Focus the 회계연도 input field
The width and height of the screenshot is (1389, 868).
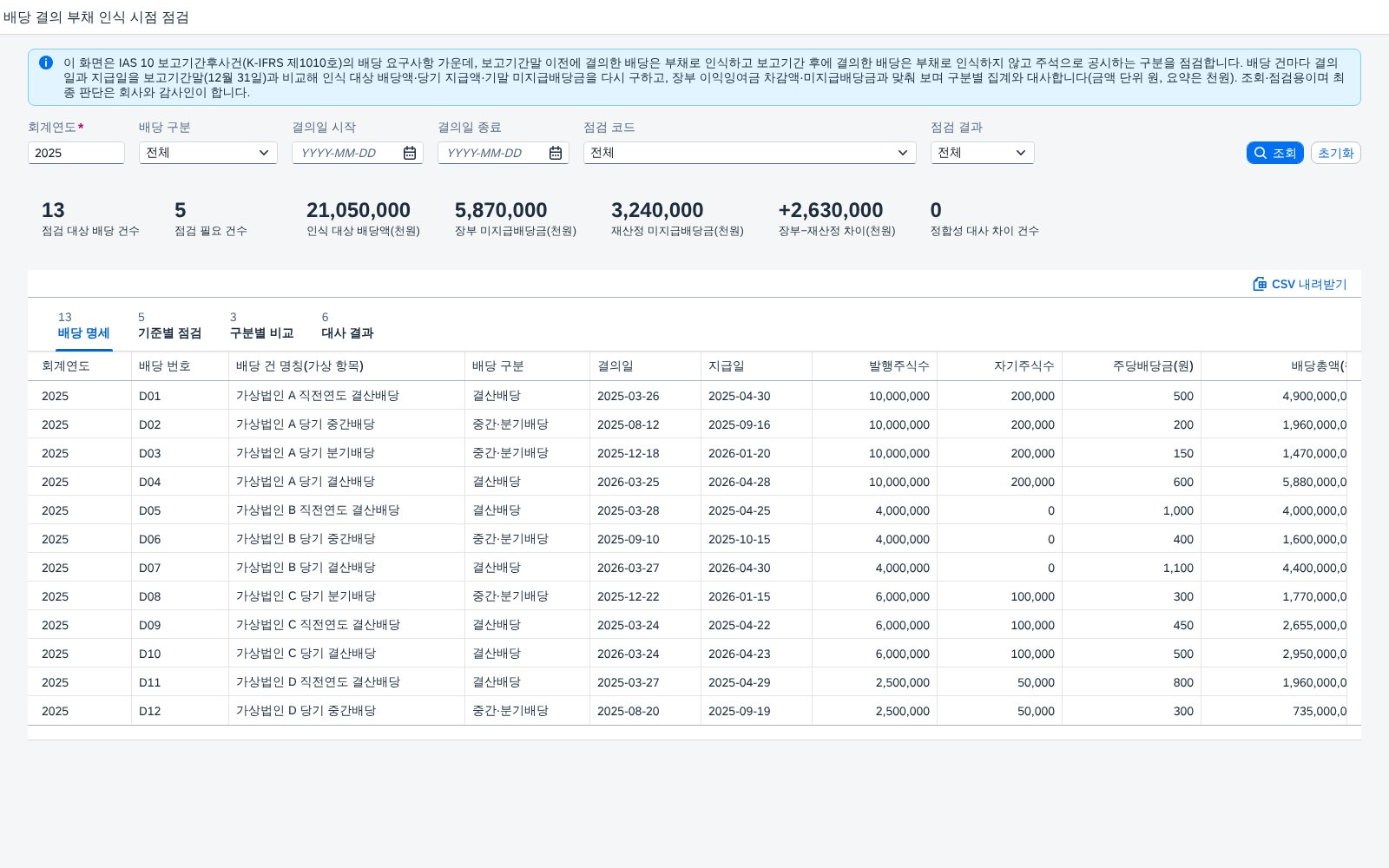(x=76, y=153)
